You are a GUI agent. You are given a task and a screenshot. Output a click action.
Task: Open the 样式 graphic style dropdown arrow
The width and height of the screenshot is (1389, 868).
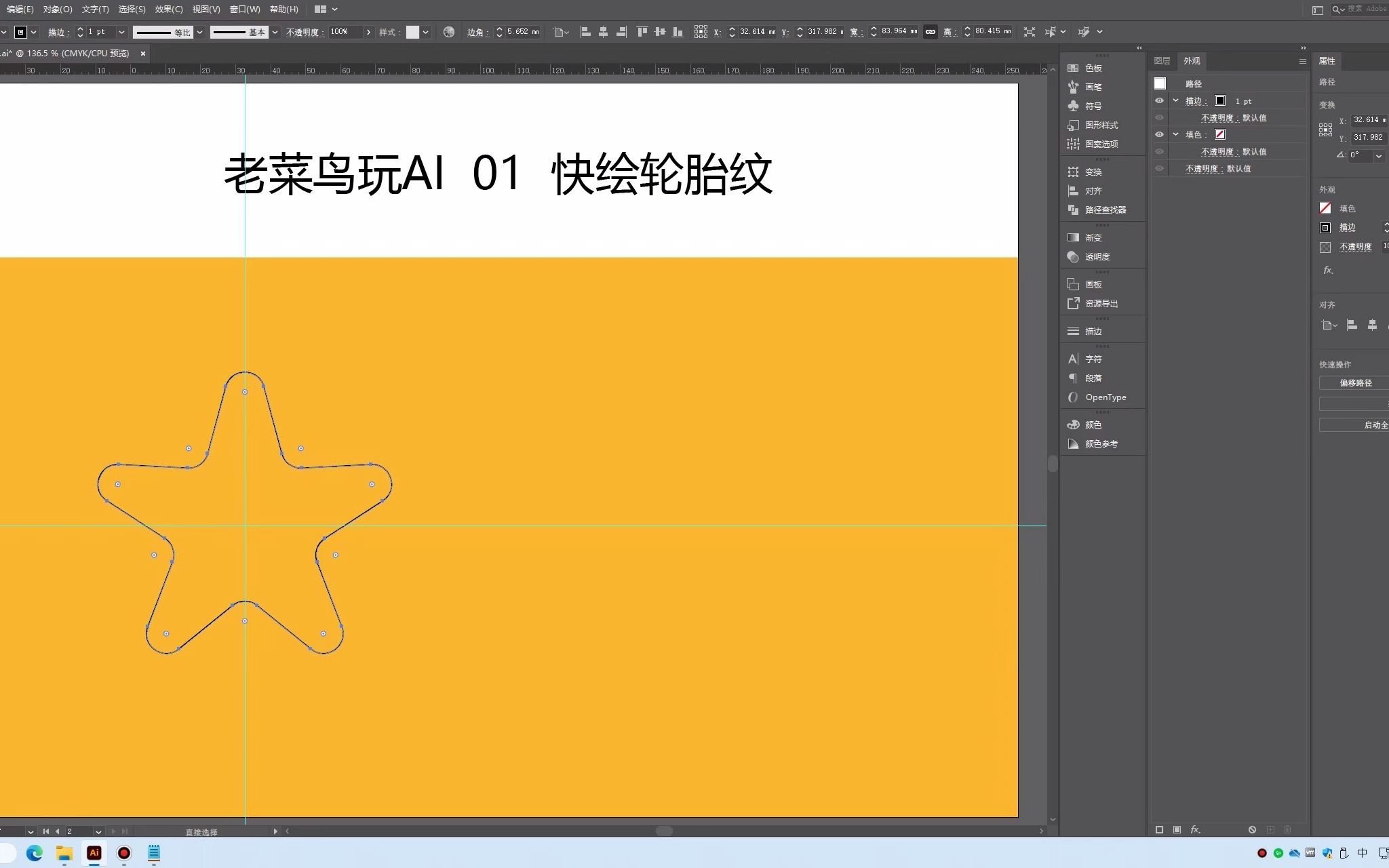[425, 32]
